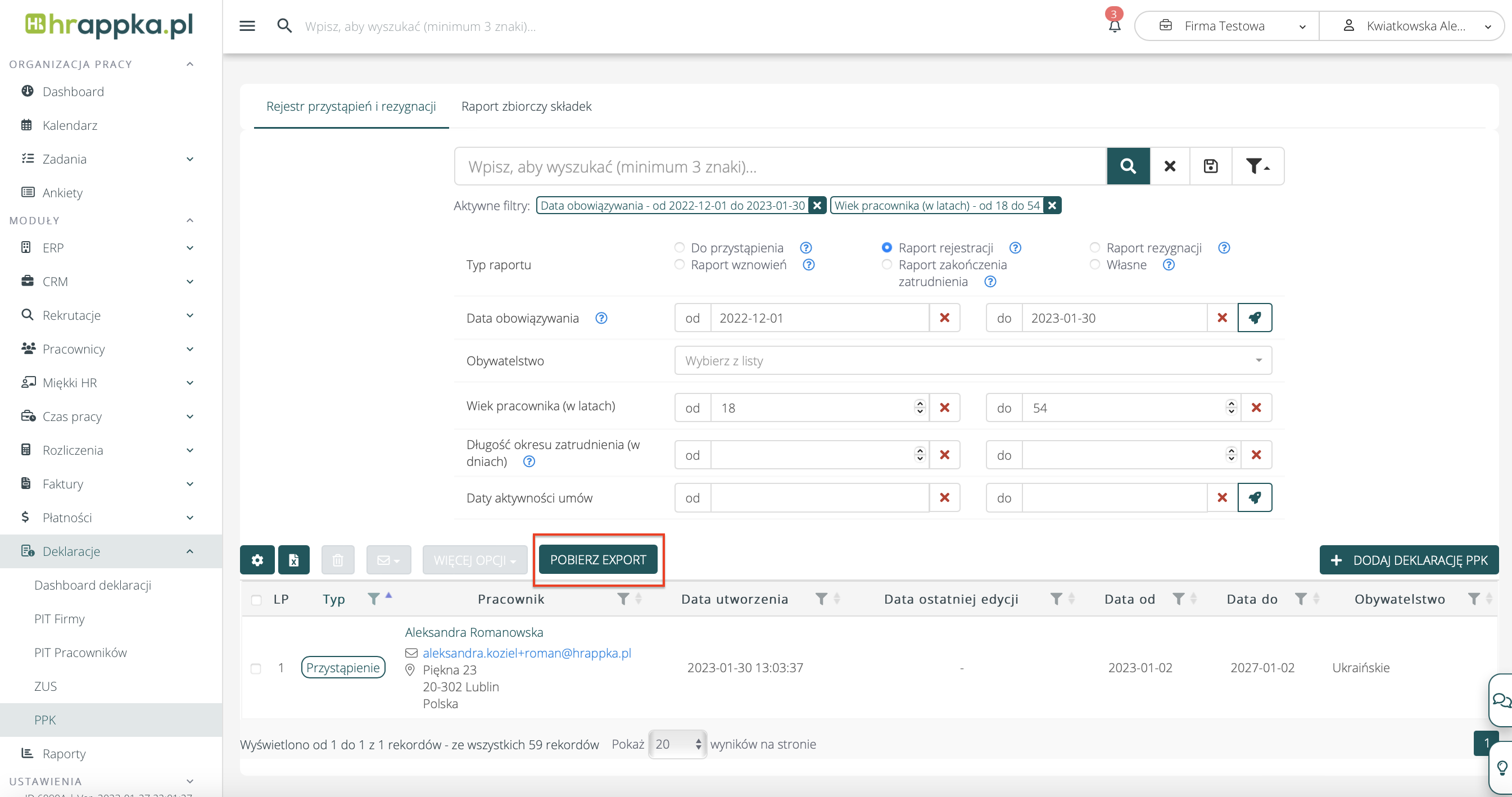Click the notification bell icon
Image resolution: width=1512 pixels, height=797 pixels.
pyautogui.click(x=1114, y=26)
